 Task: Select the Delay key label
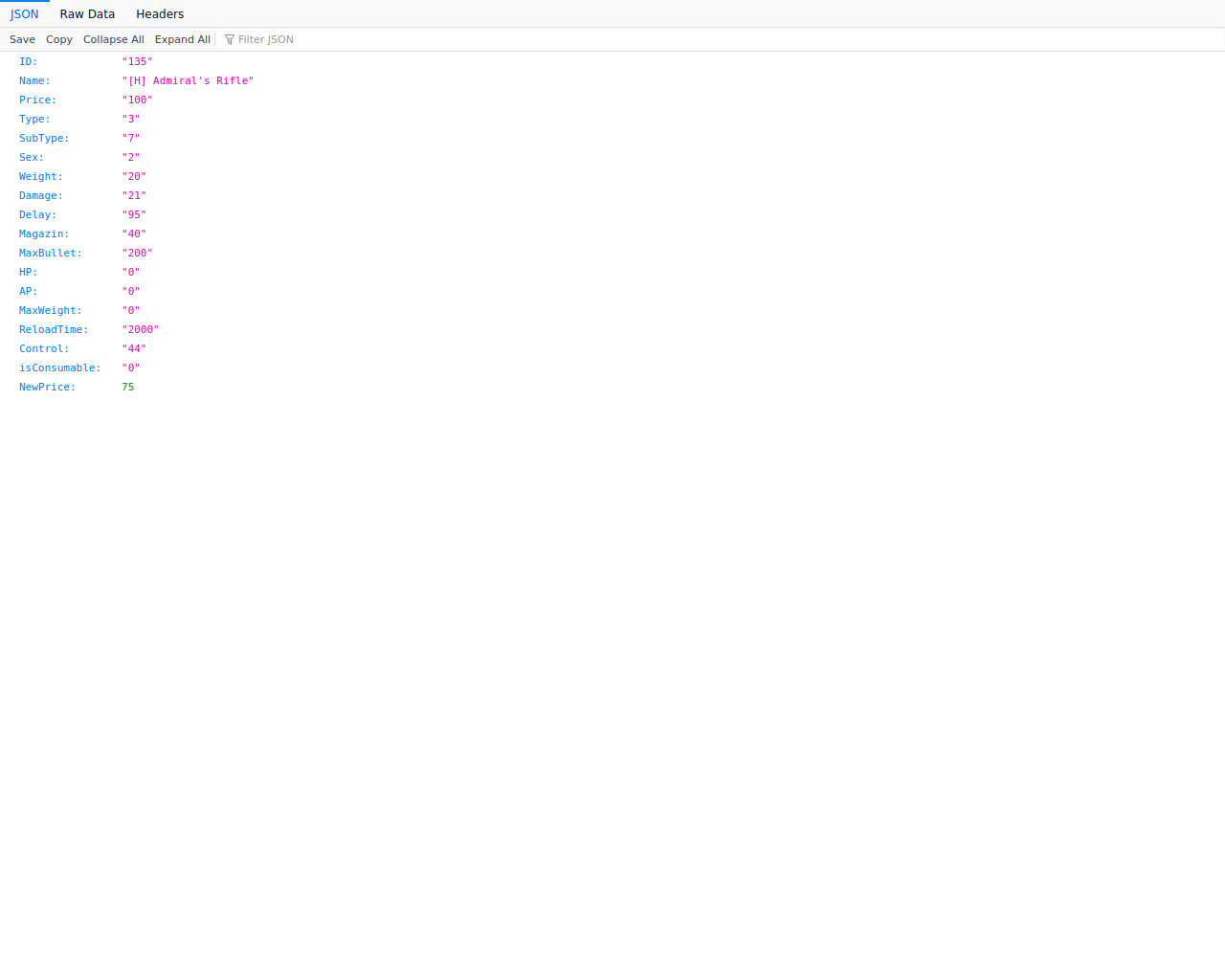(37, 214)
